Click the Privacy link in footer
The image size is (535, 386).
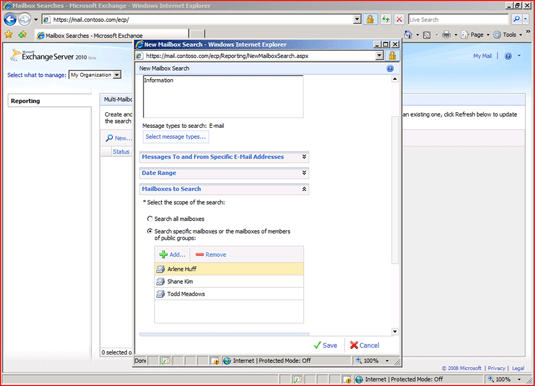tap(496, 368)
